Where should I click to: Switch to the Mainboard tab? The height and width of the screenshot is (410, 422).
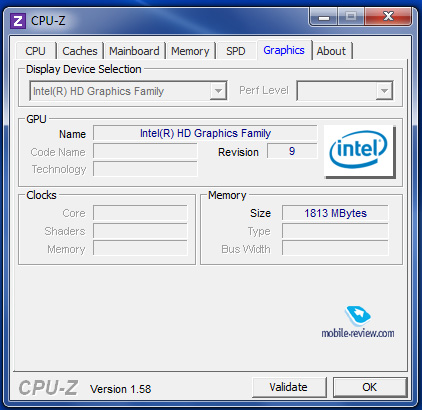point(134,51)
